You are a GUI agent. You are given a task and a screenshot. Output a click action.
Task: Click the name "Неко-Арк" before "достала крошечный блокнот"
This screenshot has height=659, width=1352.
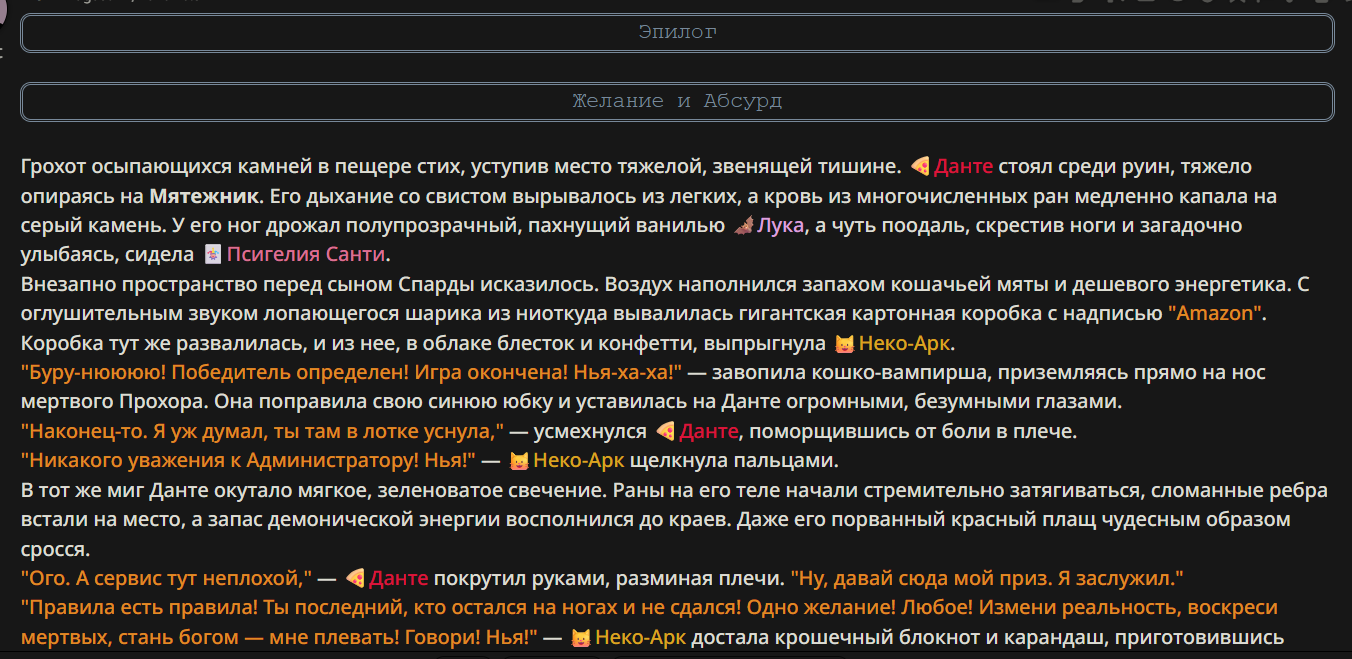pyautogui.click(x=641, y=637)
